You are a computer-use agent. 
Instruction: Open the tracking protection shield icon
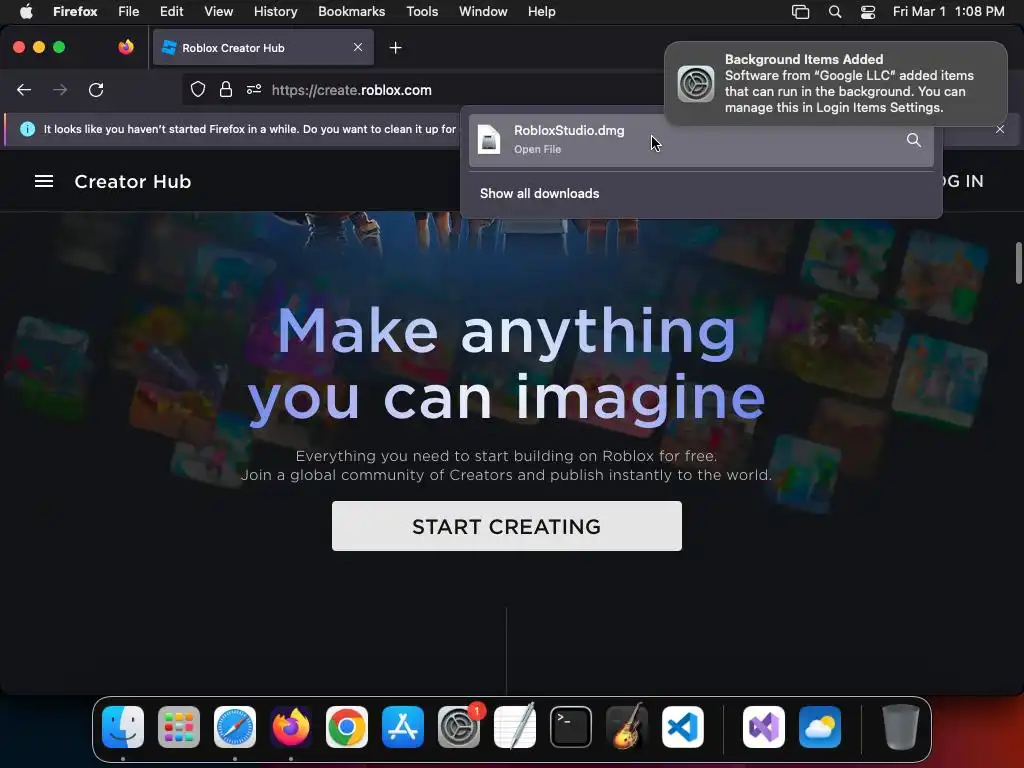198,89
